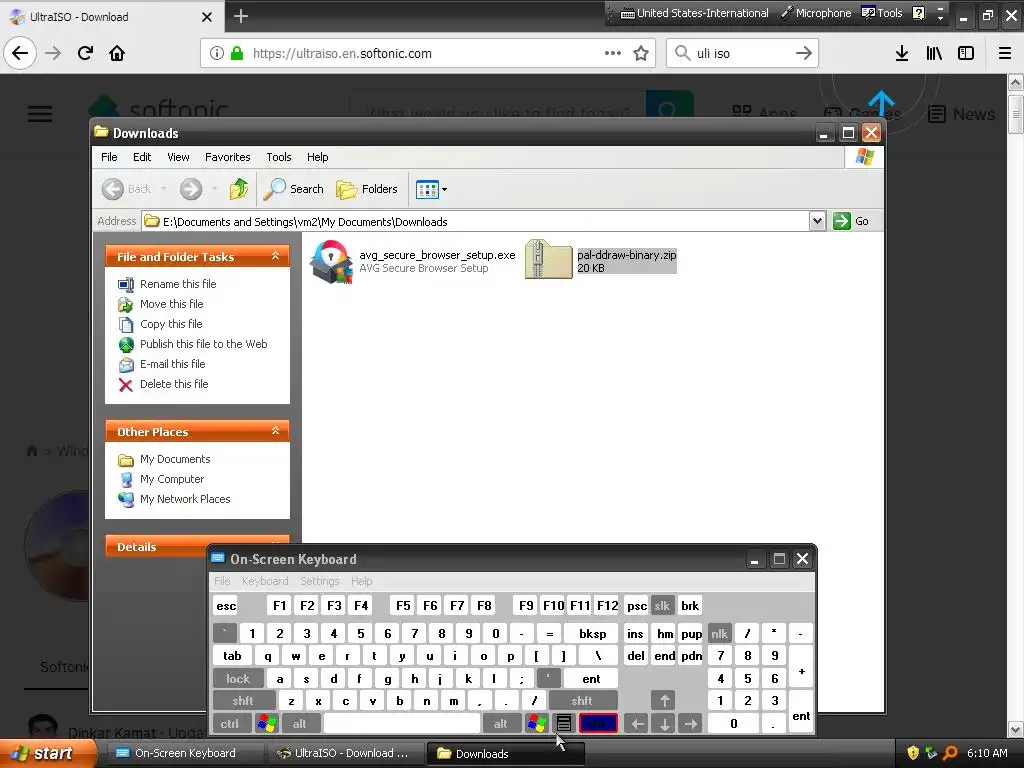This screenshot has width=1024, height=768.
Task: Click the security shield tray icon
Action: (913, 753)
